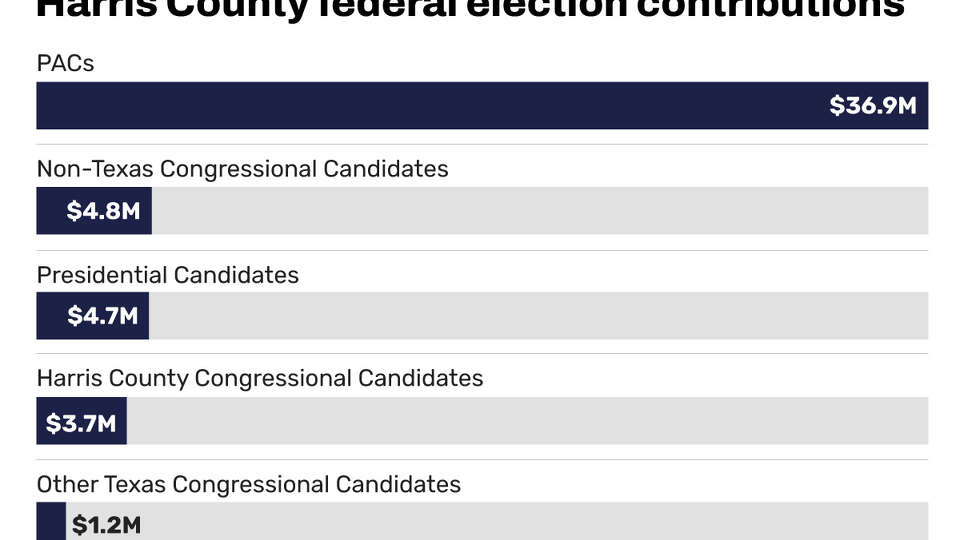The image size is (960, 540).
Task: Select the dark bar showing $3.7M
Action: tap(81, 421)
